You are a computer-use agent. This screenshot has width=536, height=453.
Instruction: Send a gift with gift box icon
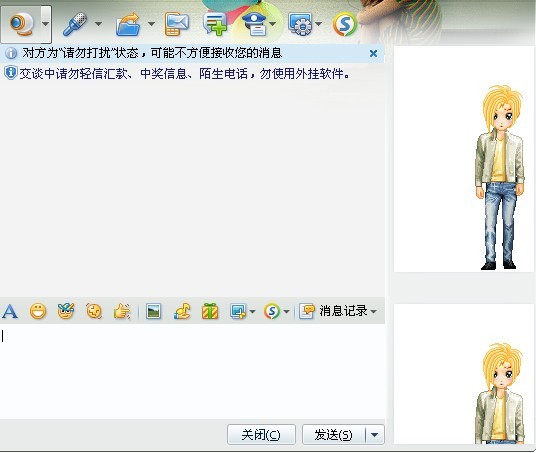point(210,311)
